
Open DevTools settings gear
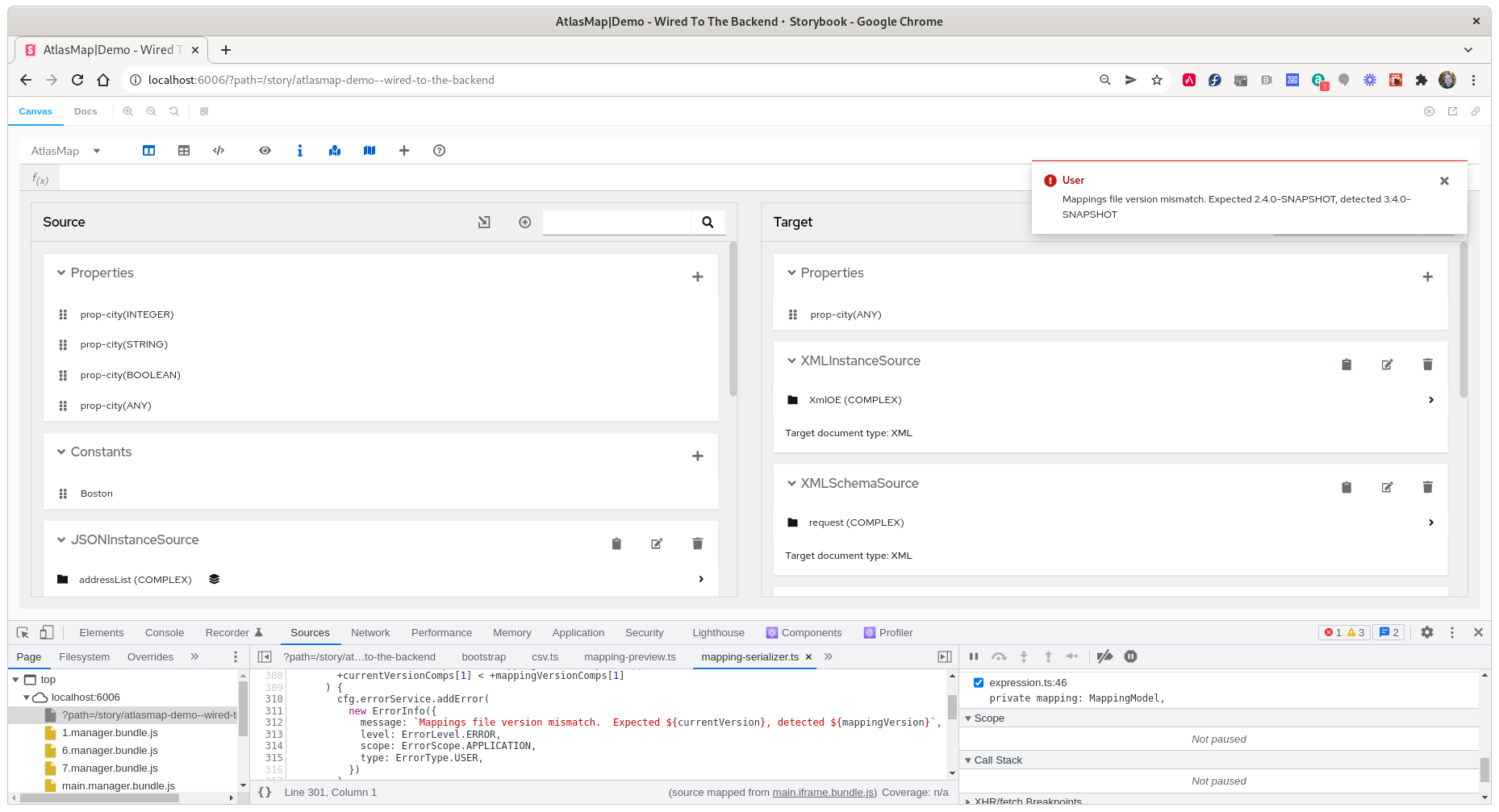click(1427, 632)
